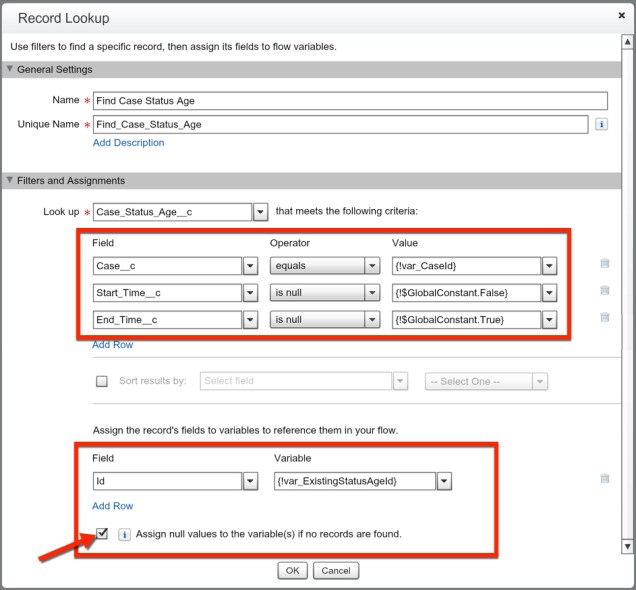
Task: Delete the Start_Time__c filter row
Action: tap(604, 290)
